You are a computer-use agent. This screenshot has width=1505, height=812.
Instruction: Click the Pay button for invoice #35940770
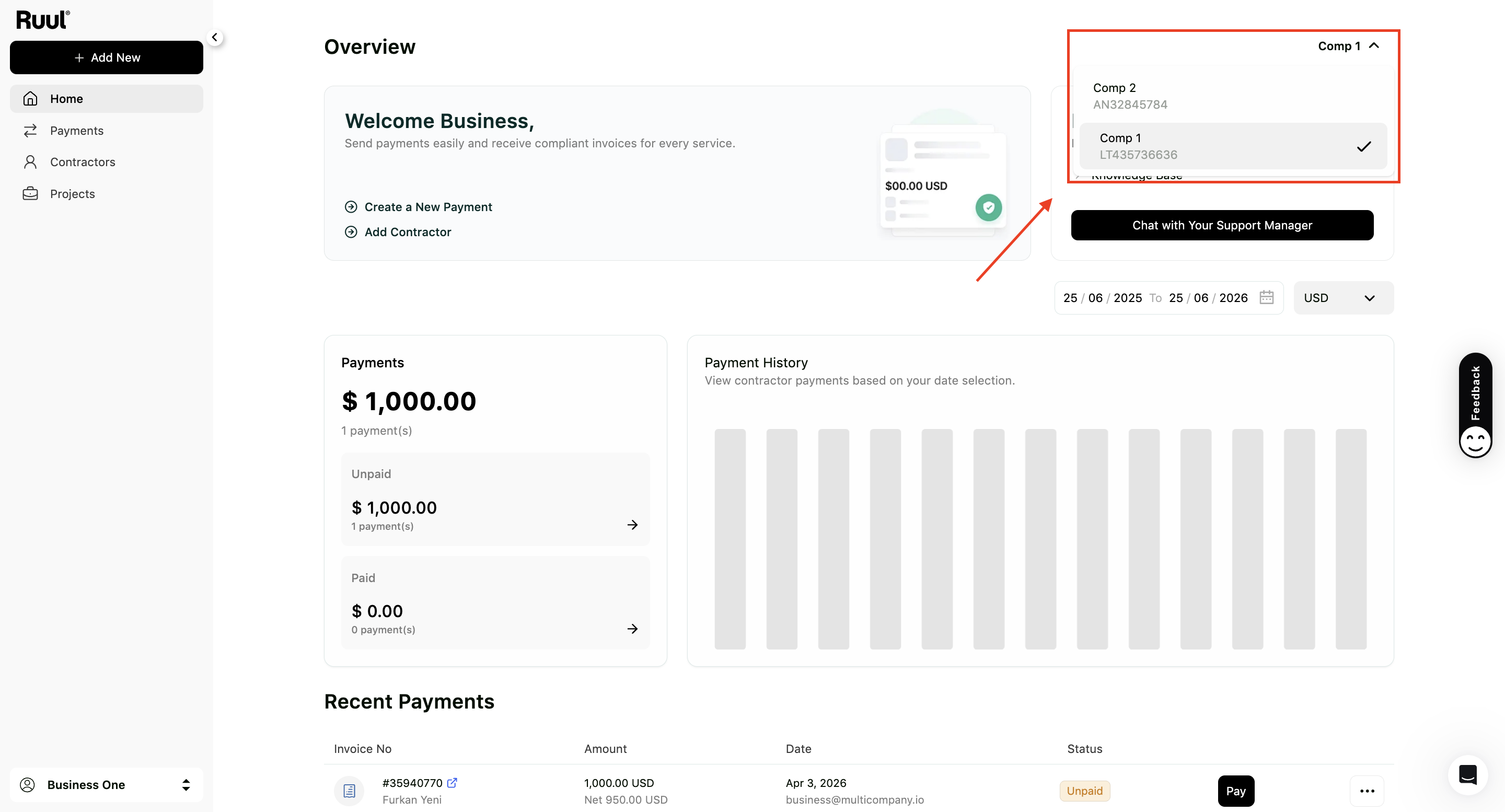pos(1236,791)
